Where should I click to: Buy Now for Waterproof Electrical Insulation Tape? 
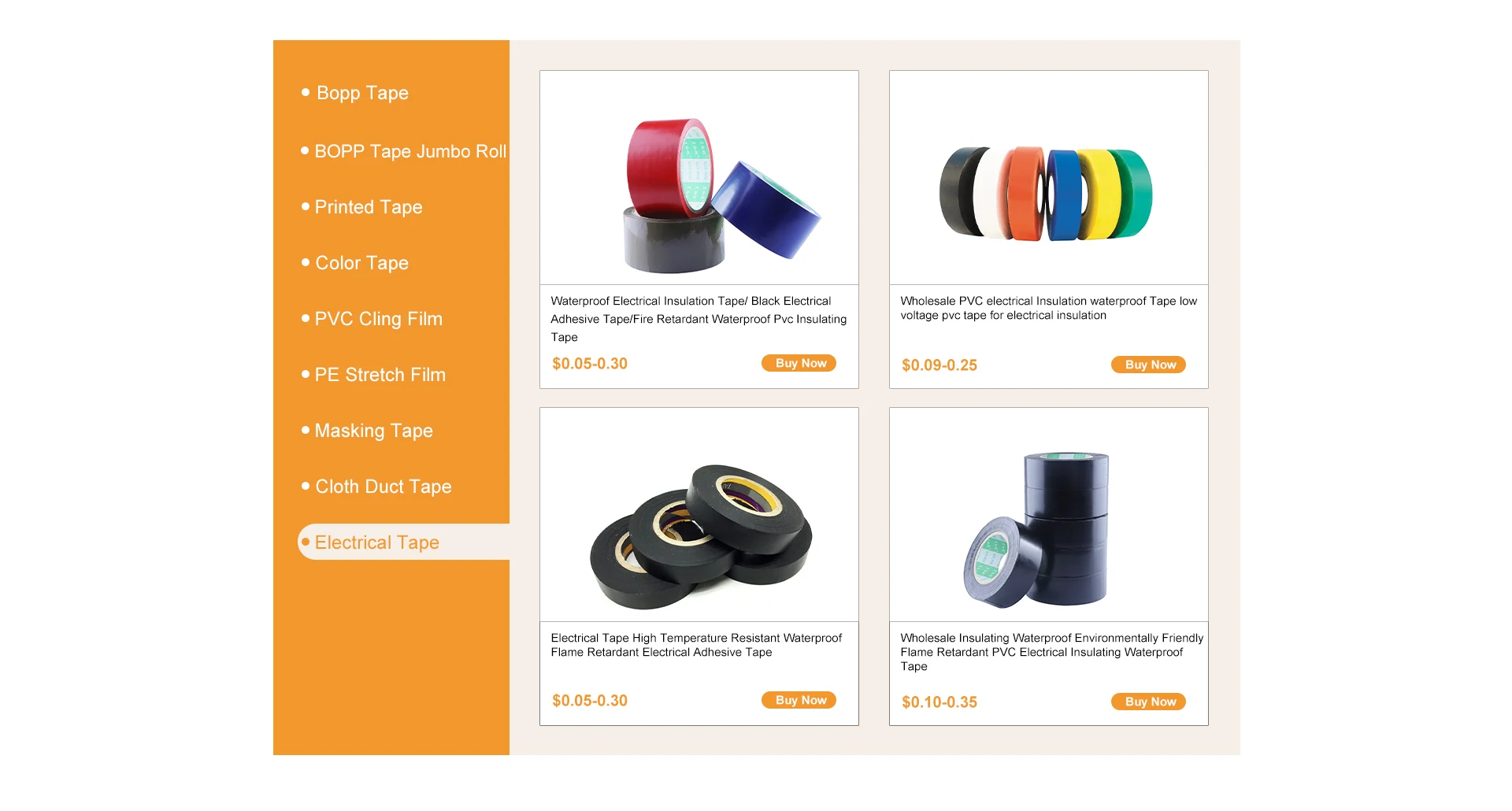pos(799,363)
